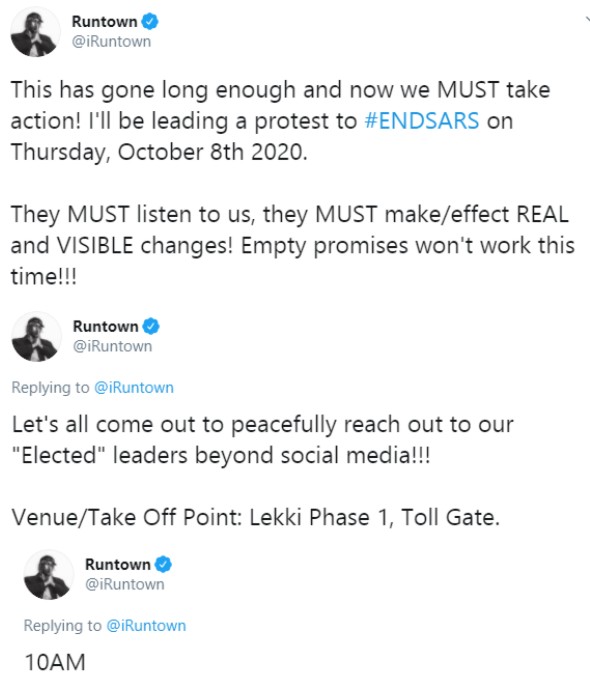
Task: Click the @iRuntown reply mention above 10AM
Action: (147, 625)
